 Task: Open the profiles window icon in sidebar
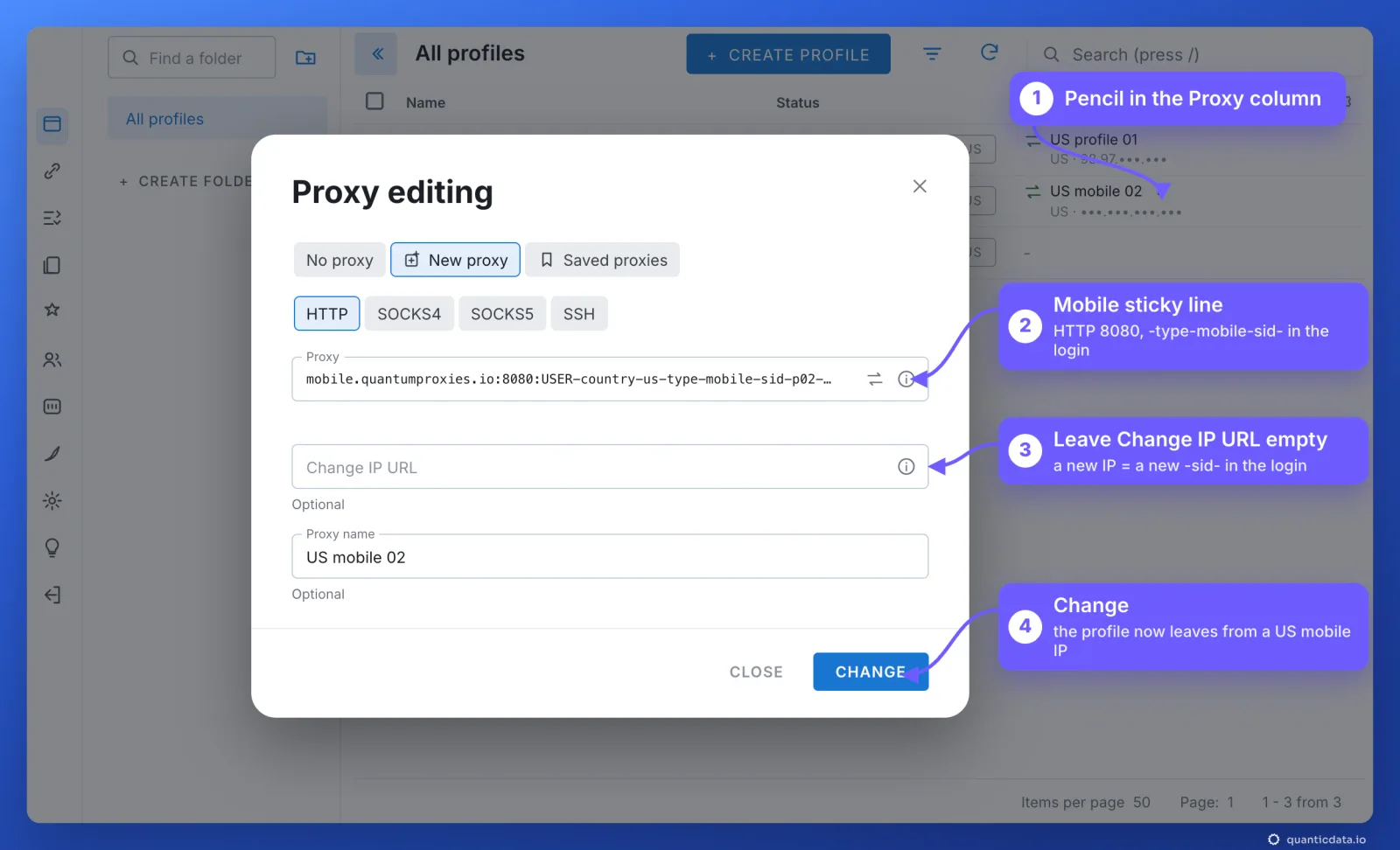click(52, 124)
